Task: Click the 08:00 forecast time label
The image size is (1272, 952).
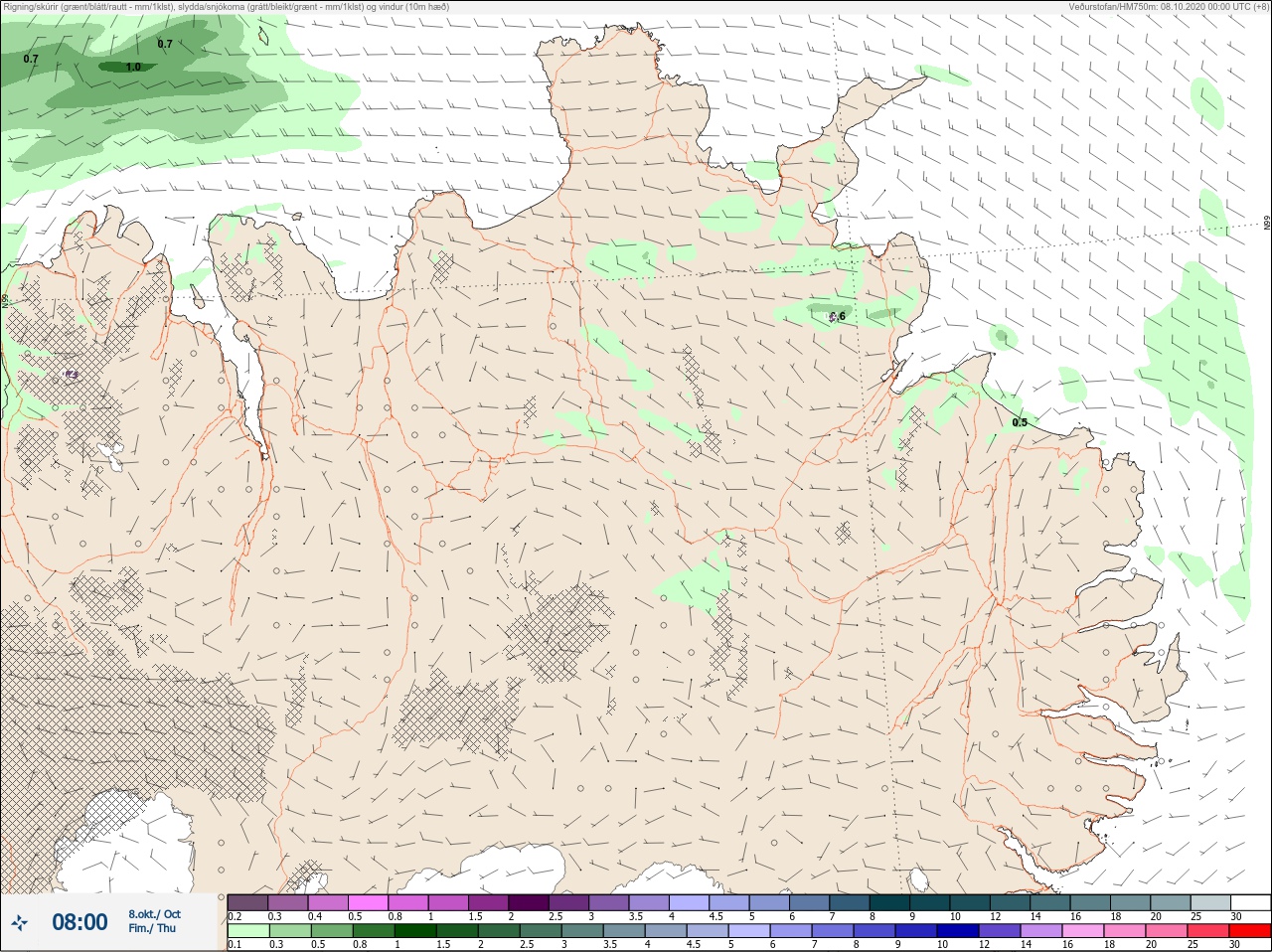Action: [x=79, y=923]
